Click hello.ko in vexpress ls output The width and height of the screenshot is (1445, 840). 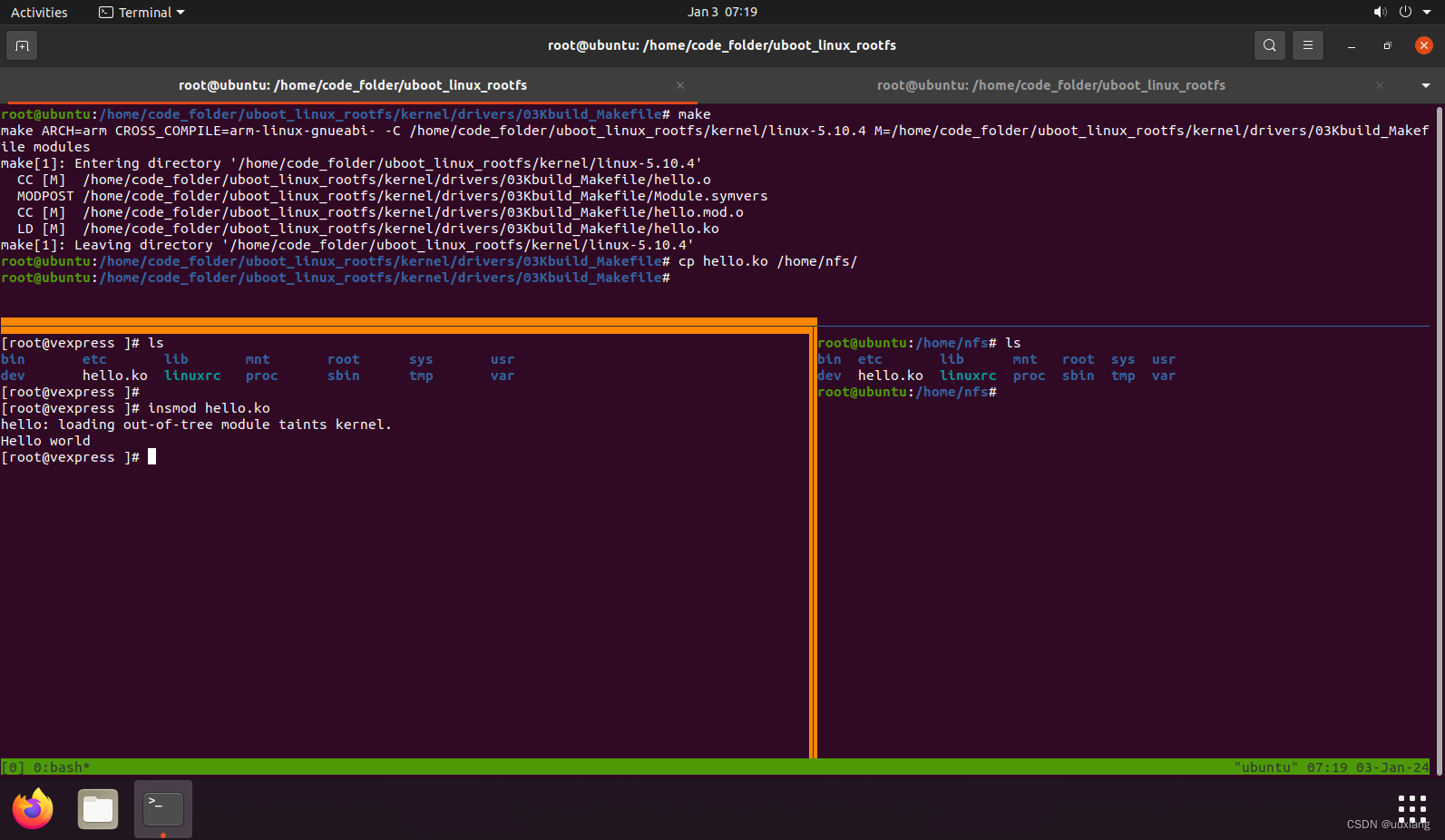[115, 376]
